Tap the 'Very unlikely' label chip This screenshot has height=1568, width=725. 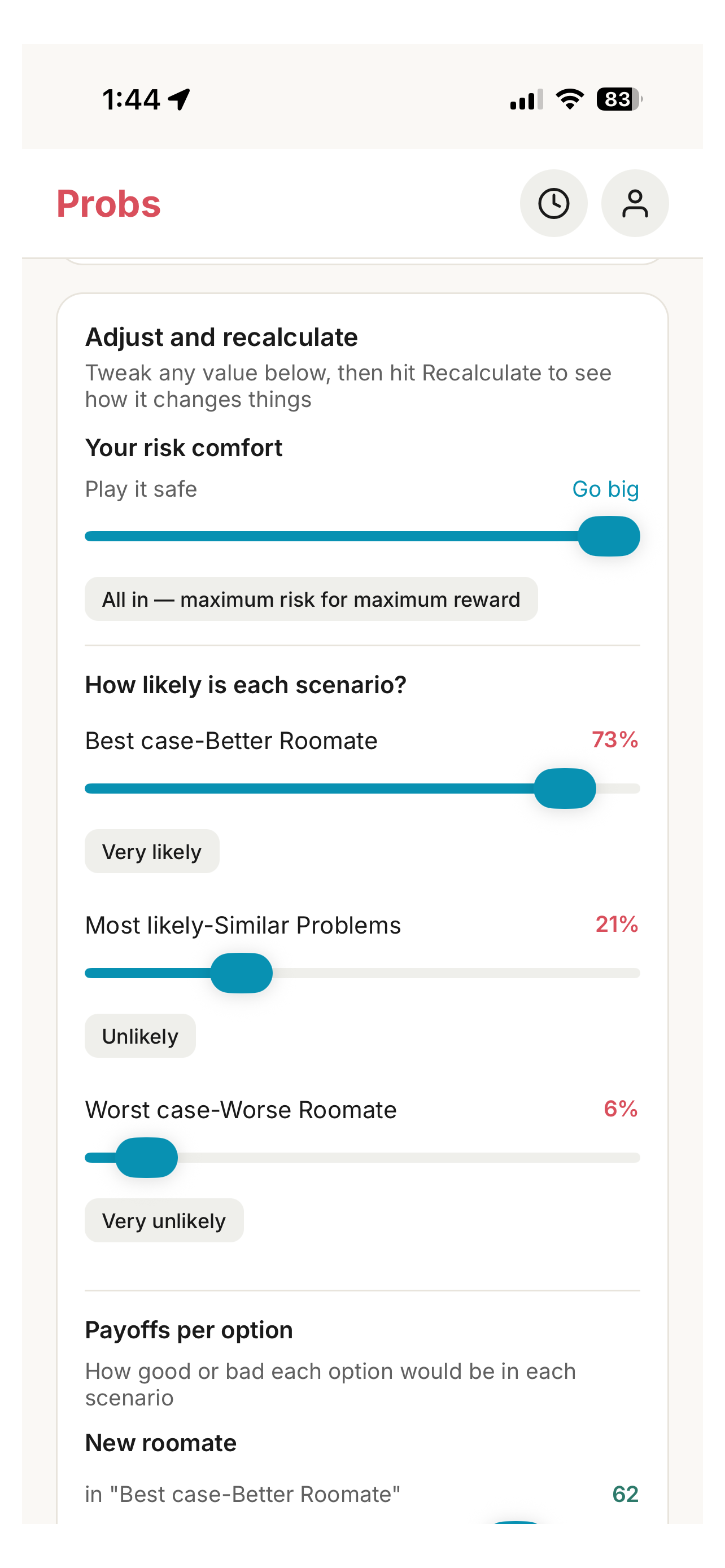[x=163, y=1220]
